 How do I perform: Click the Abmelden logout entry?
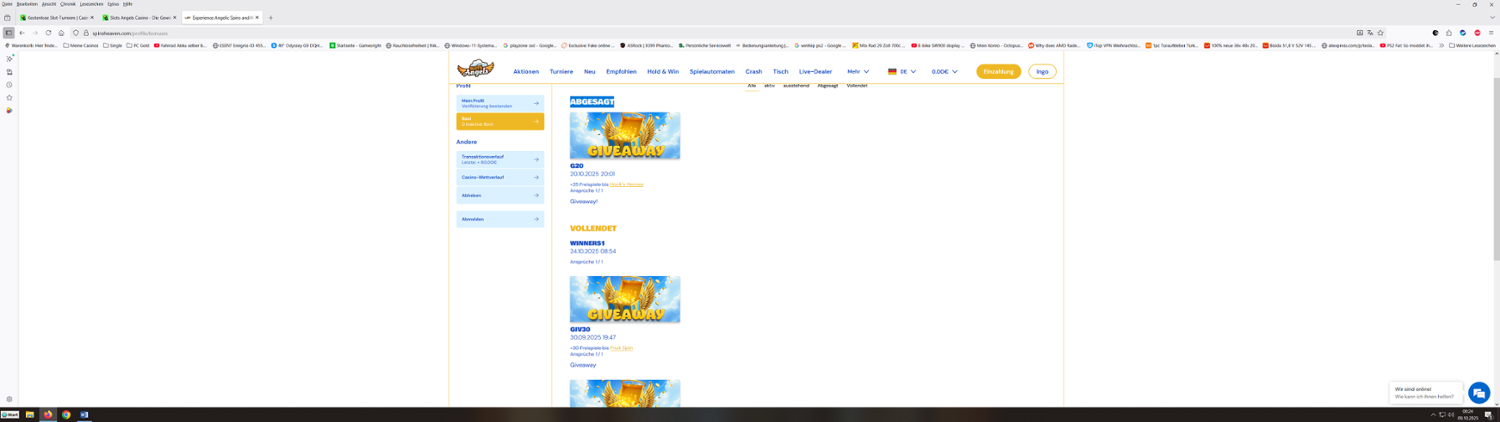click(500, 219)
